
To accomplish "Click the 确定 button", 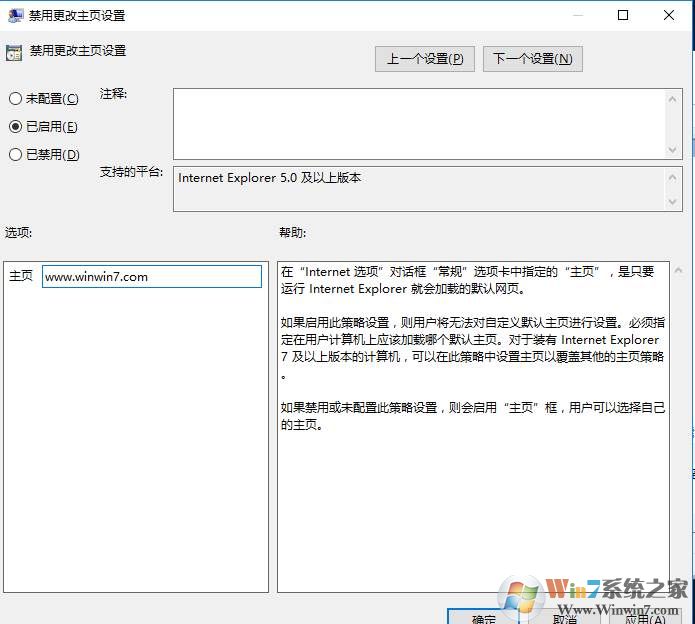I will (x=483, y=617).
